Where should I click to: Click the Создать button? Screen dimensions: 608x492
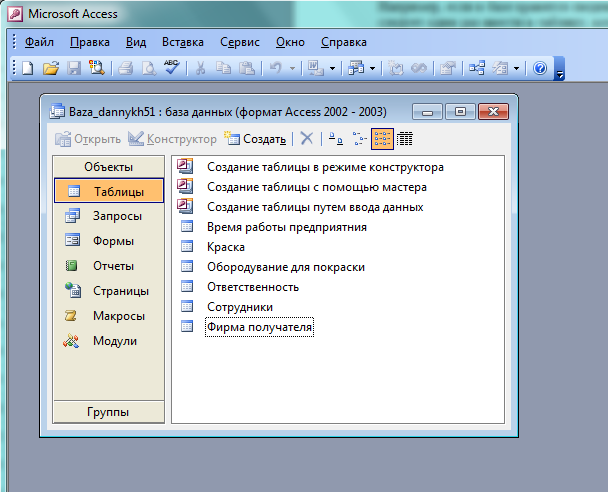255,139
